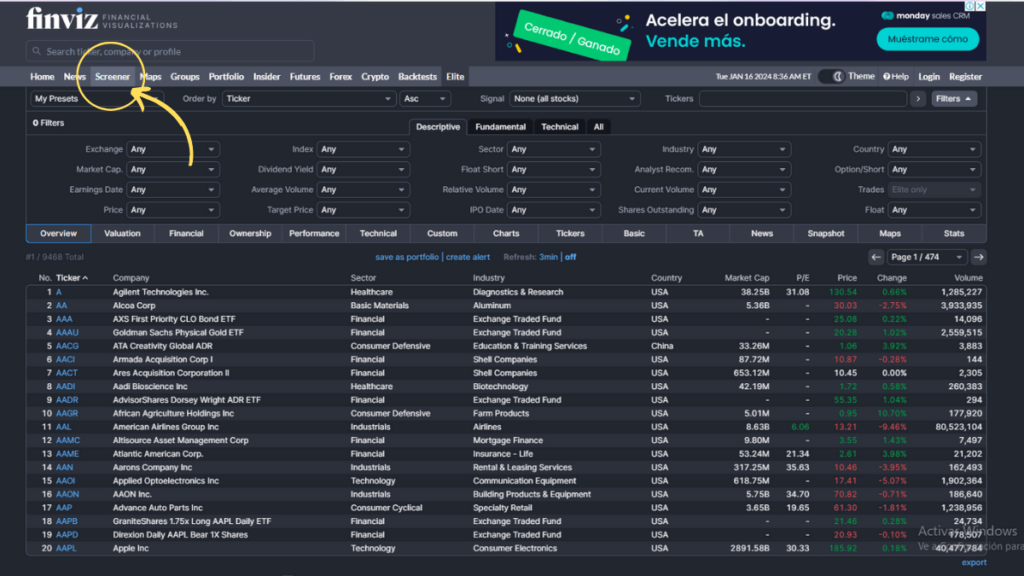Open the Sector filter dropdown
Viewport: 1024px width, 576px height.
pyautogui.click(x=553, y=150)
